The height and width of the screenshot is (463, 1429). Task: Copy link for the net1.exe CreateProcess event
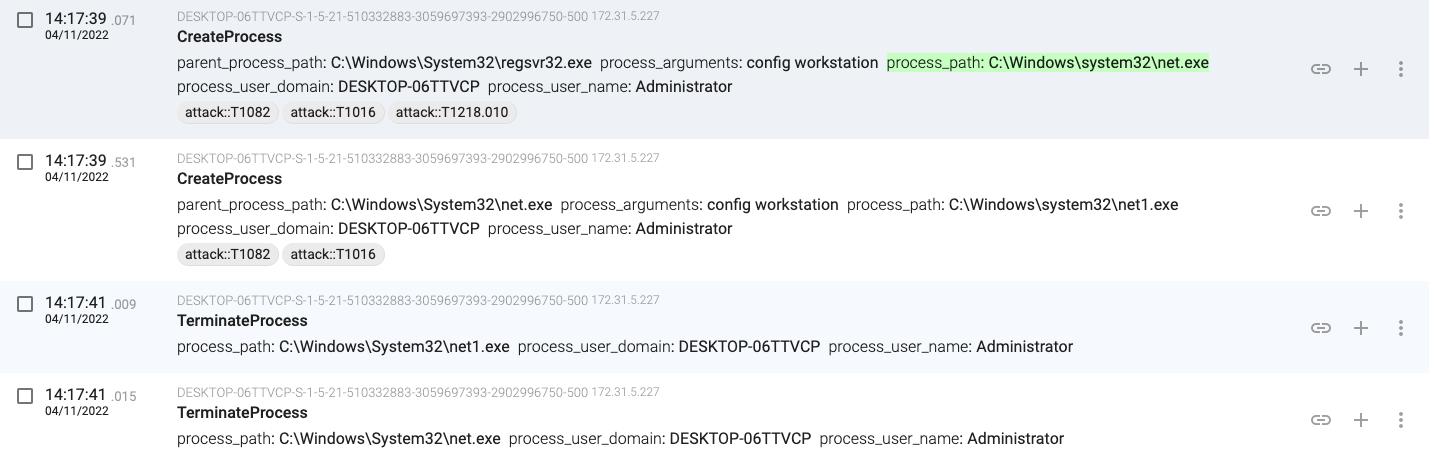1321,211
